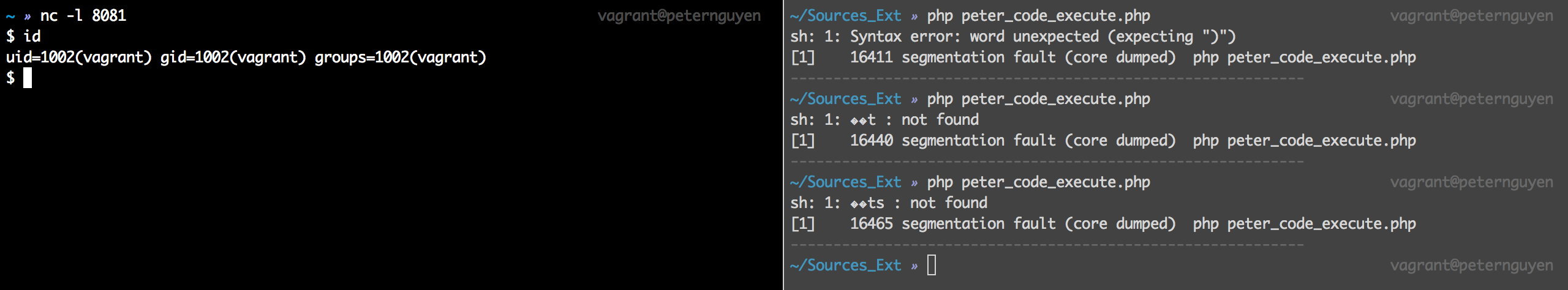Click the second 'php peter_code_execute.php' command
The height and width of the screenshot is (290, 1568).
pos(1038,99)
